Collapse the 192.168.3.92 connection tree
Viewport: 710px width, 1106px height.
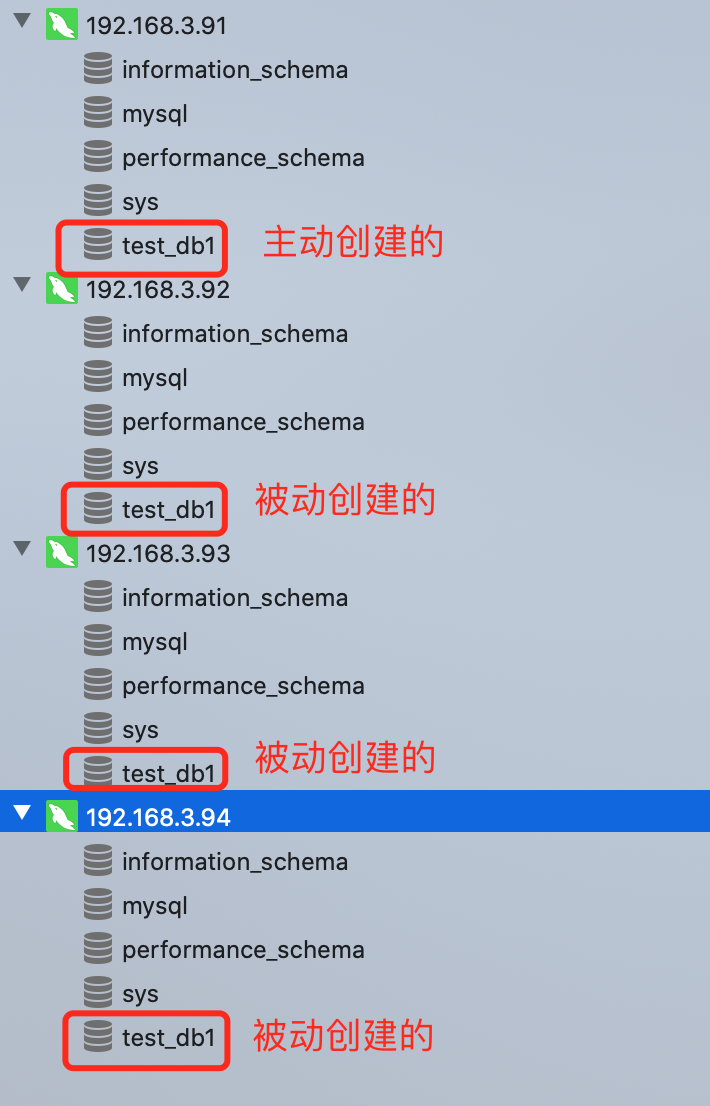click(x=21, y=286)
